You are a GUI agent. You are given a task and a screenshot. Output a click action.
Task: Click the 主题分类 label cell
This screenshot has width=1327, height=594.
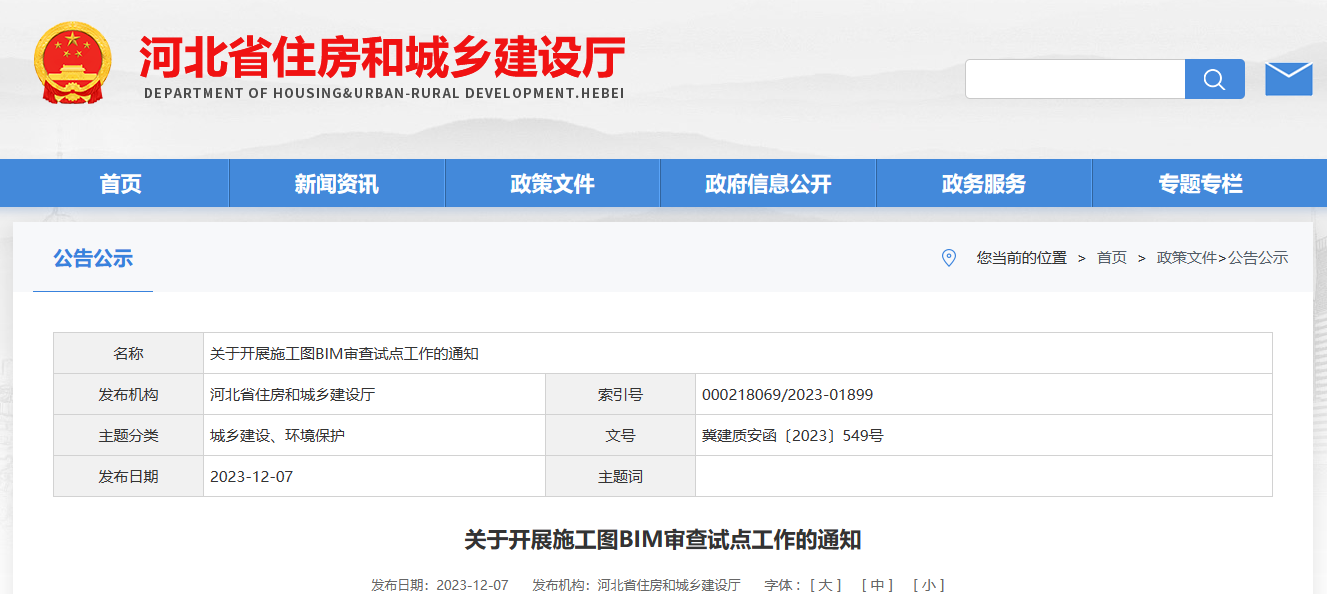pyautogui.click(x=129, y=436)
